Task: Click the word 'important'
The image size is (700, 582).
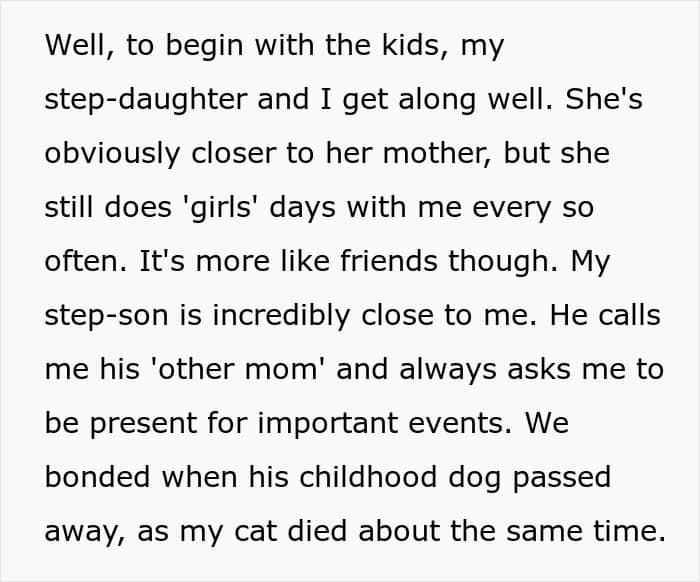Action: coord(328,424)
